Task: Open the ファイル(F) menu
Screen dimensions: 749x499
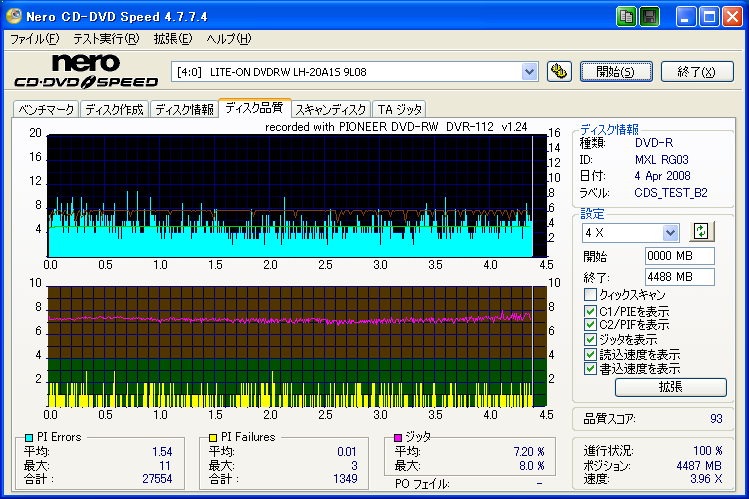Action: (34, 39)
